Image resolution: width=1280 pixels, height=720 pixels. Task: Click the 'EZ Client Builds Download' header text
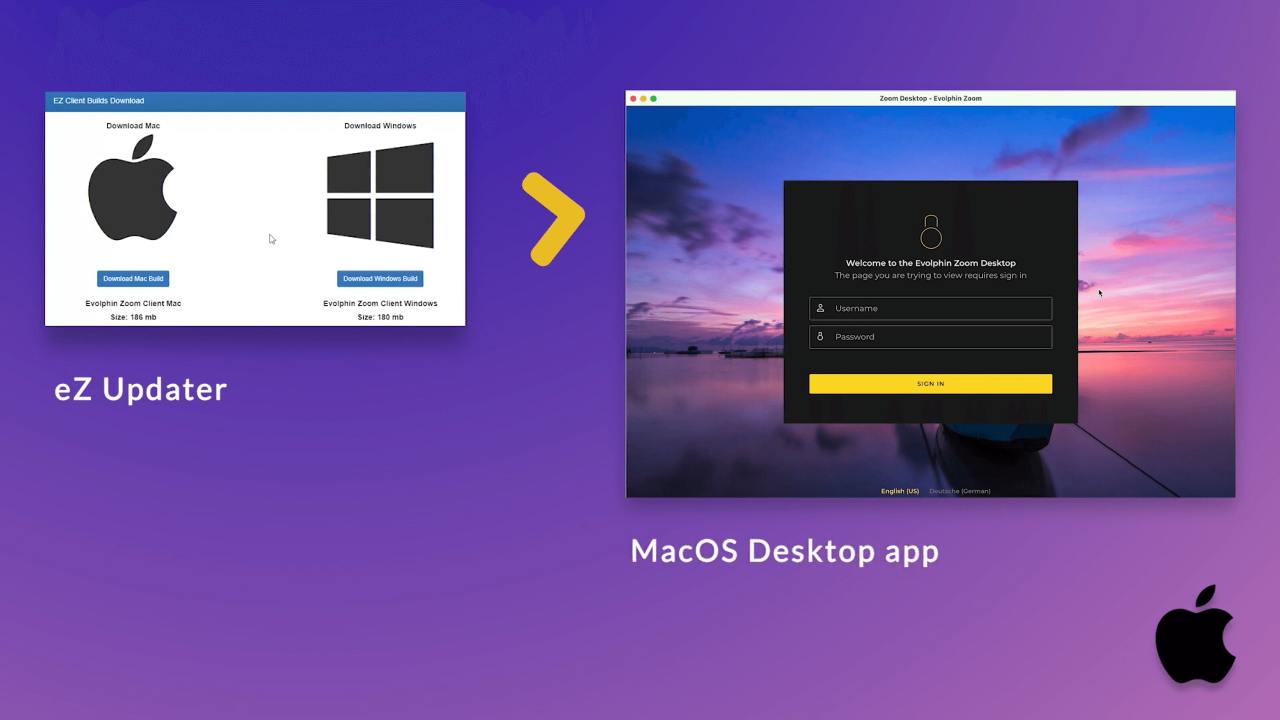pyautogui.click(x=99, y=101)
